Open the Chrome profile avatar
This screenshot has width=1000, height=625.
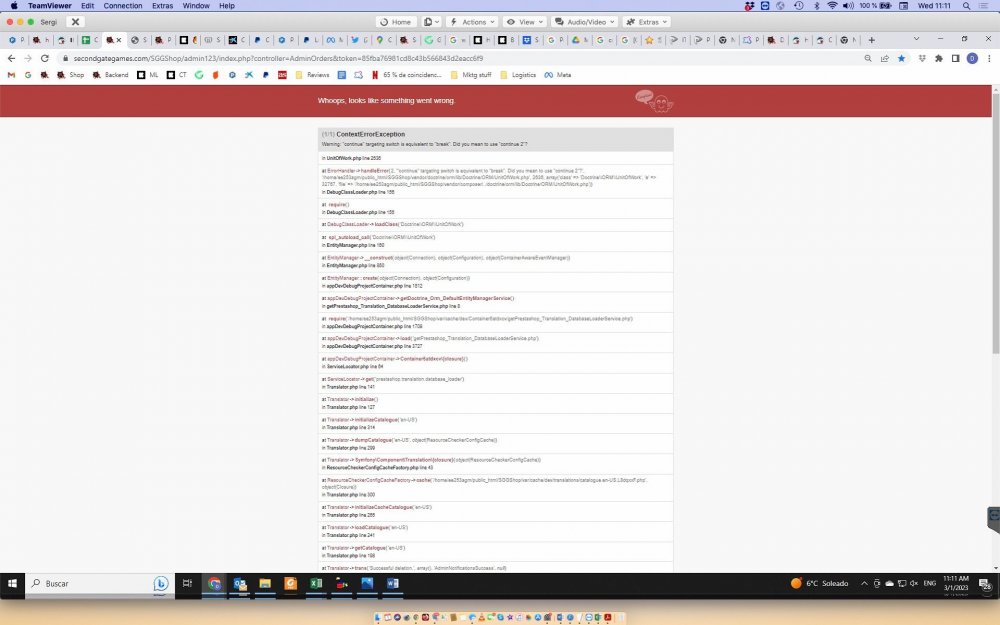tap(971, 59)
